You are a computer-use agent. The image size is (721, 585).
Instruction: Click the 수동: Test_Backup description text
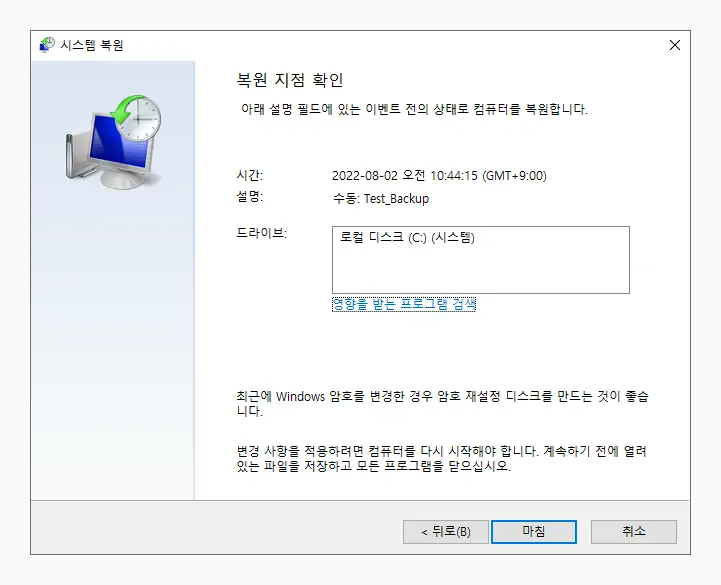pos(381,199)
